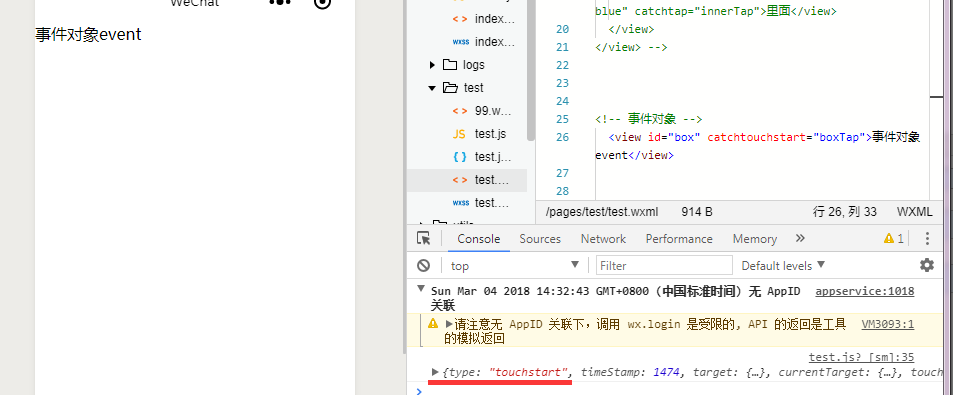This screenshot has width=953, height=395.
Task: Click the file tree vertical scrollbar
Action: (531, 70)
